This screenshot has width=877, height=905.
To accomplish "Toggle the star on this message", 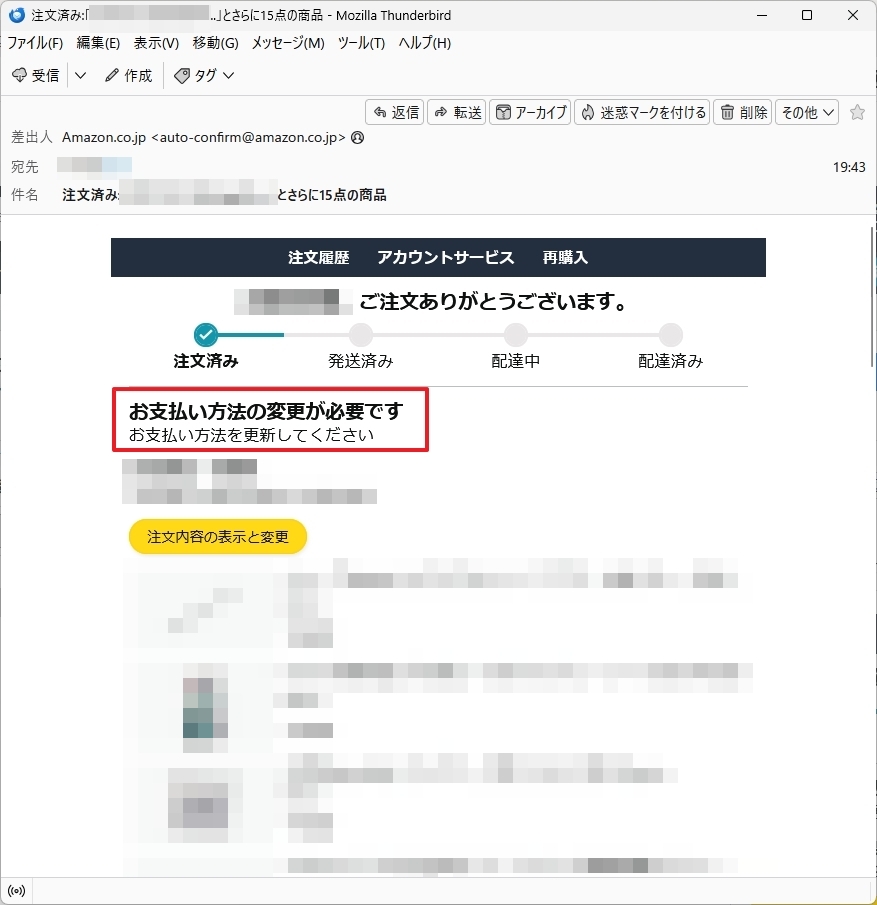I will click(857, 112).
